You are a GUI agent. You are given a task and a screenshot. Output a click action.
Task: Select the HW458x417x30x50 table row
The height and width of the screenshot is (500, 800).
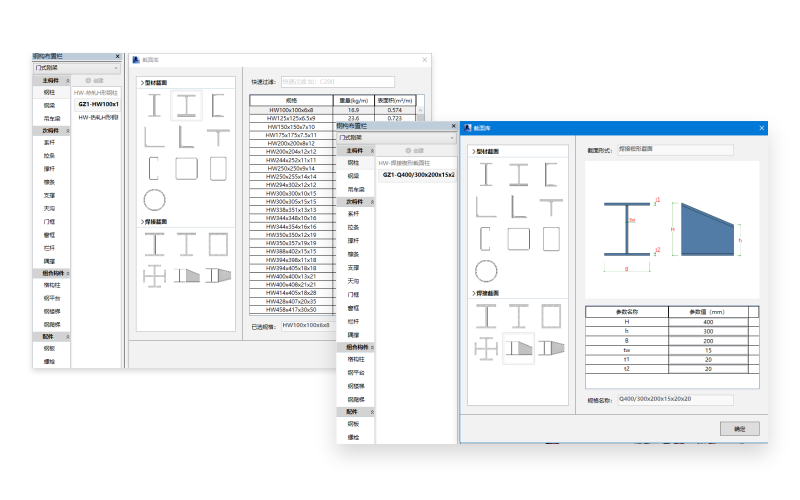point(292,310)
